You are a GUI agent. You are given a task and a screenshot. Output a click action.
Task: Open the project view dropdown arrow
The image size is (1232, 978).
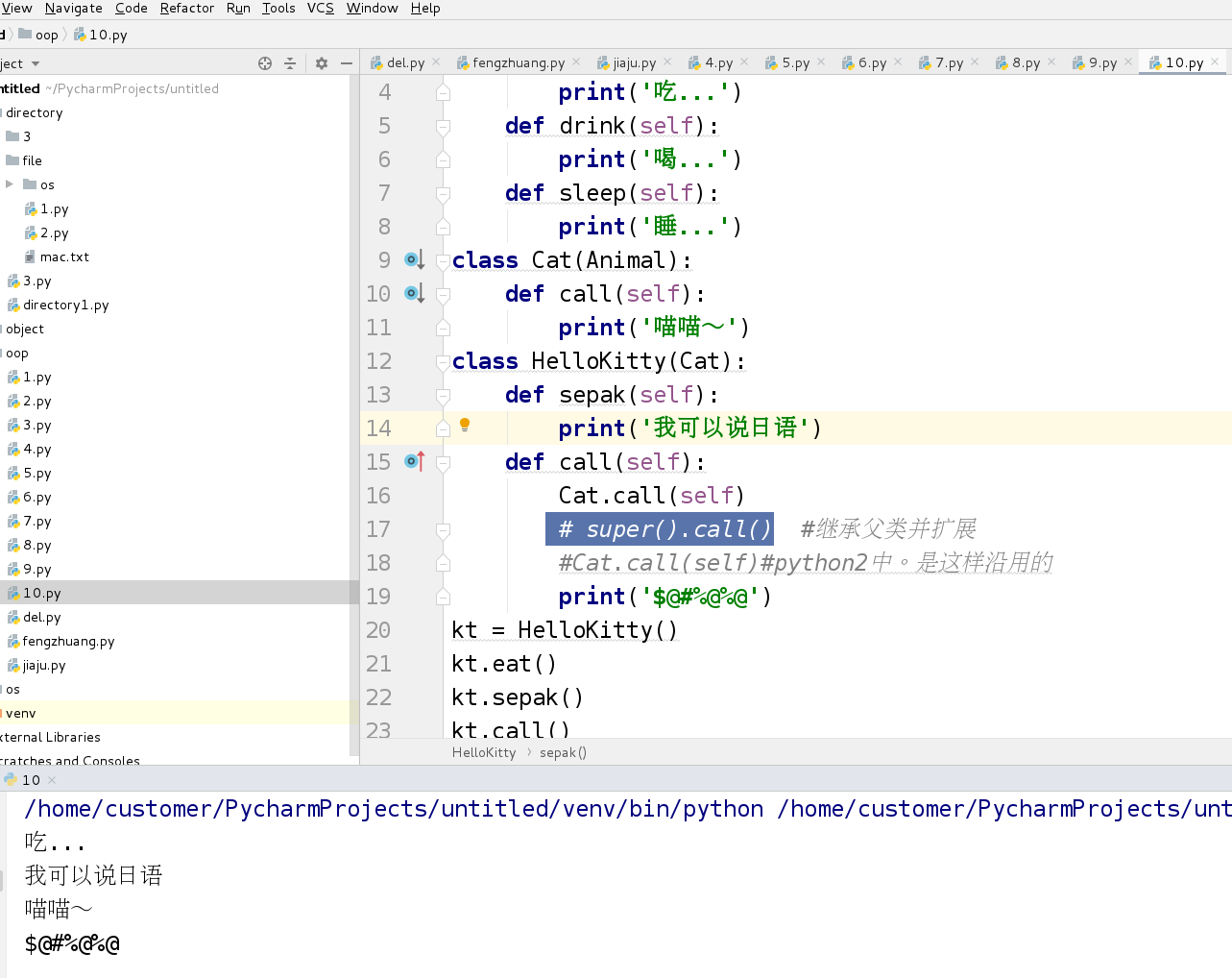coord(36,64)
